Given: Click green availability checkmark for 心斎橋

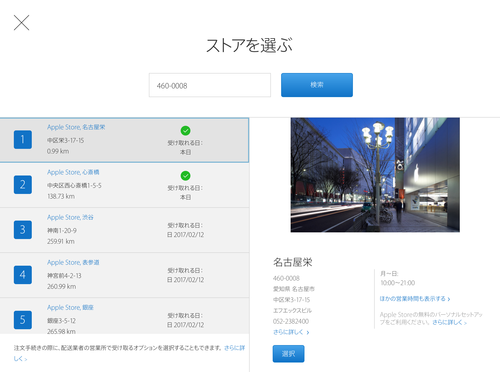Looking at the screenshot, I should 185,176.
